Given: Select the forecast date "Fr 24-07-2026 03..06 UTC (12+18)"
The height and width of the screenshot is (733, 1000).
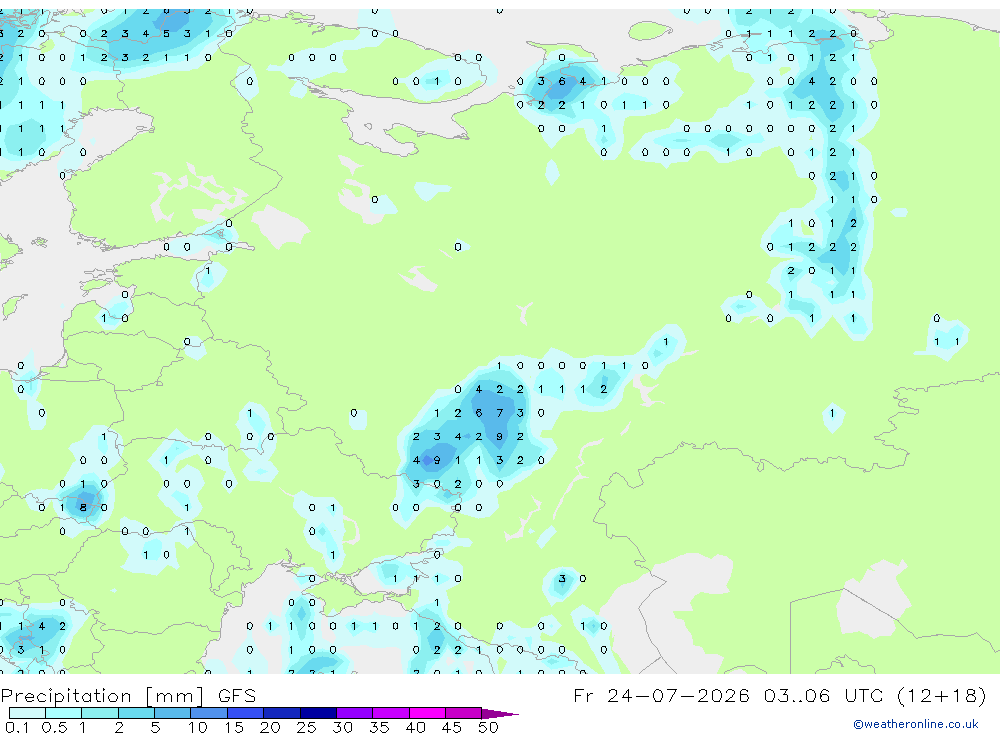Looking at the screenshot, I should point(779,695).
